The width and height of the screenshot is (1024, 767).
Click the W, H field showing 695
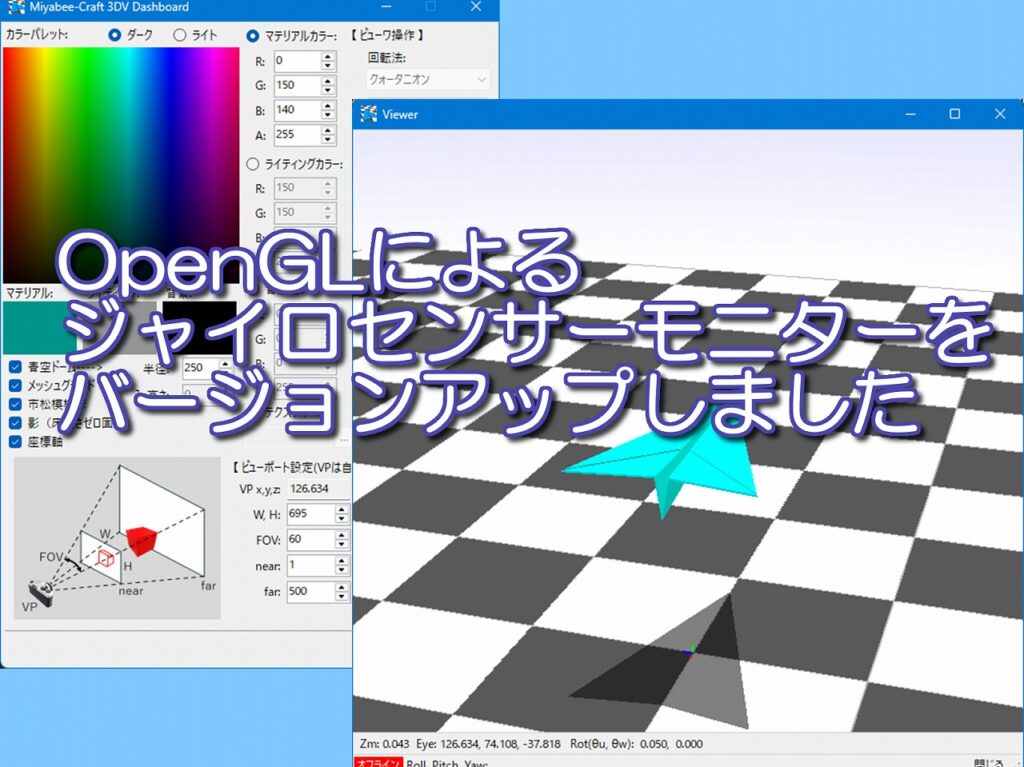(311, 514)
